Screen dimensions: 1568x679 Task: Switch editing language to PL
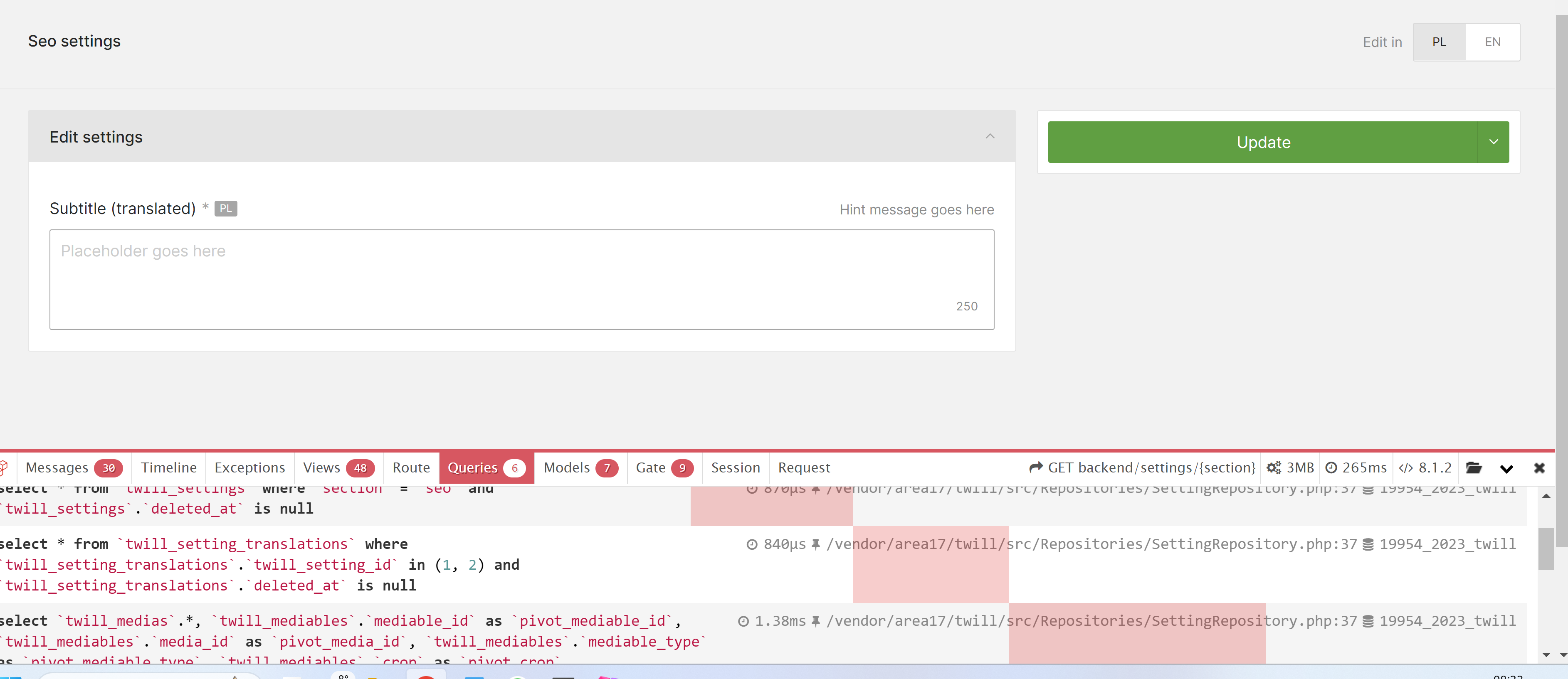pyautogui.click(x=1439, y=42)
